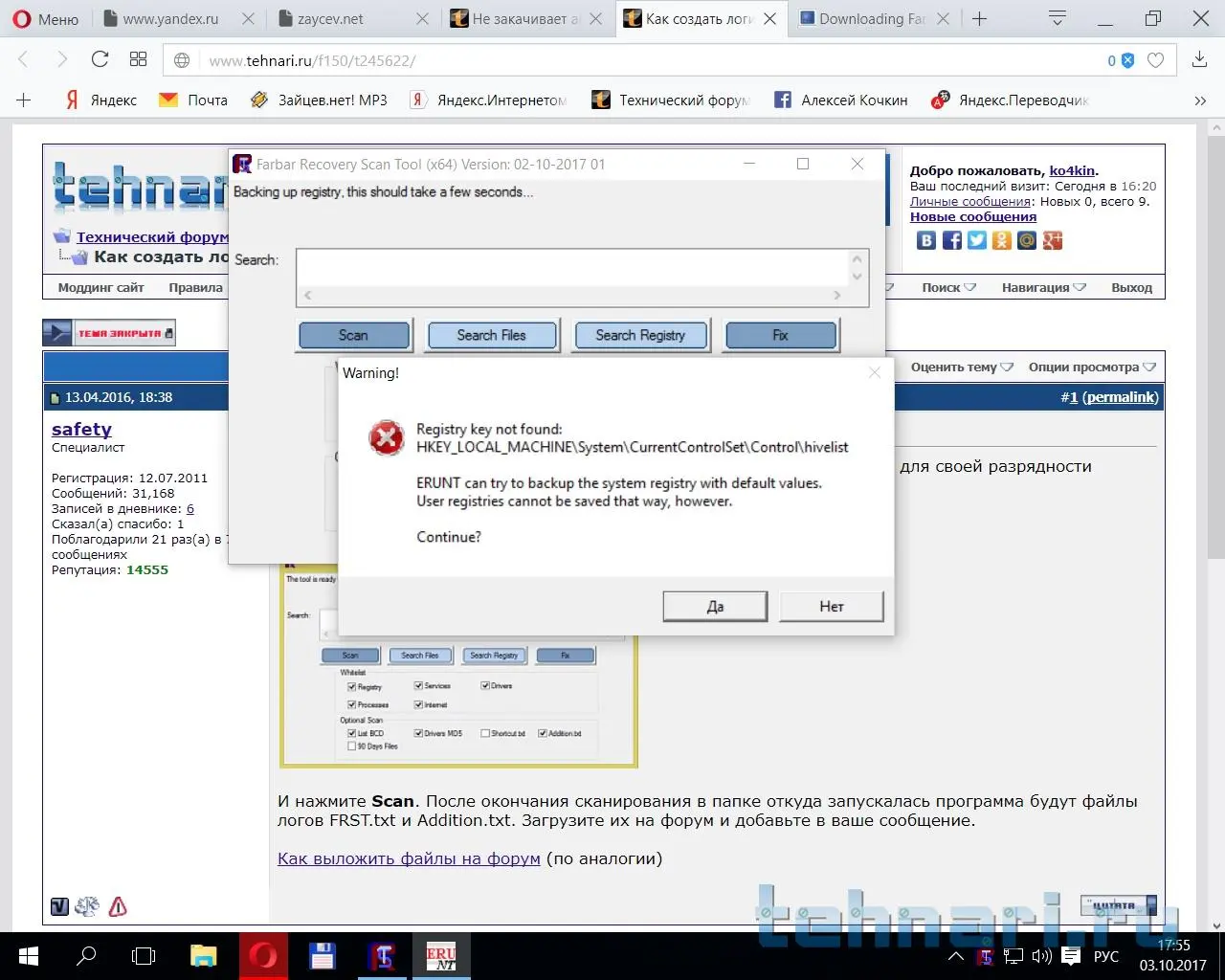This screenshot has height=980, width=1225.
Task: Click the Цитата quote button
Action: pos(1118,905)
